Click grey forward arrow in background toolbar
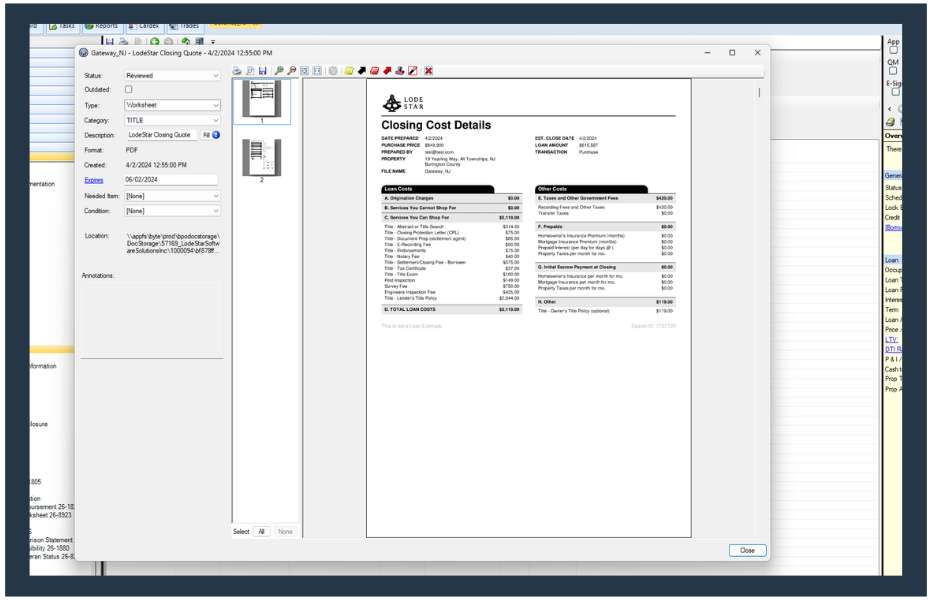The image size is (933, 600). coord(168,42)
